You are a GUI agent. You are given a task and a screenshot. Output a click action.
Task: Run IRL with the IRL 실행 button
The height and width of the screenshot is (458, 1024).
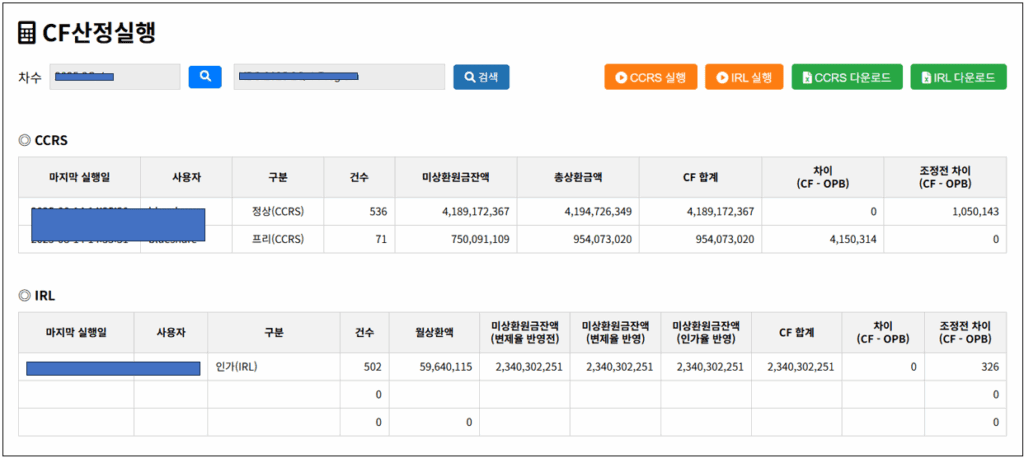(x=744, y=77)
